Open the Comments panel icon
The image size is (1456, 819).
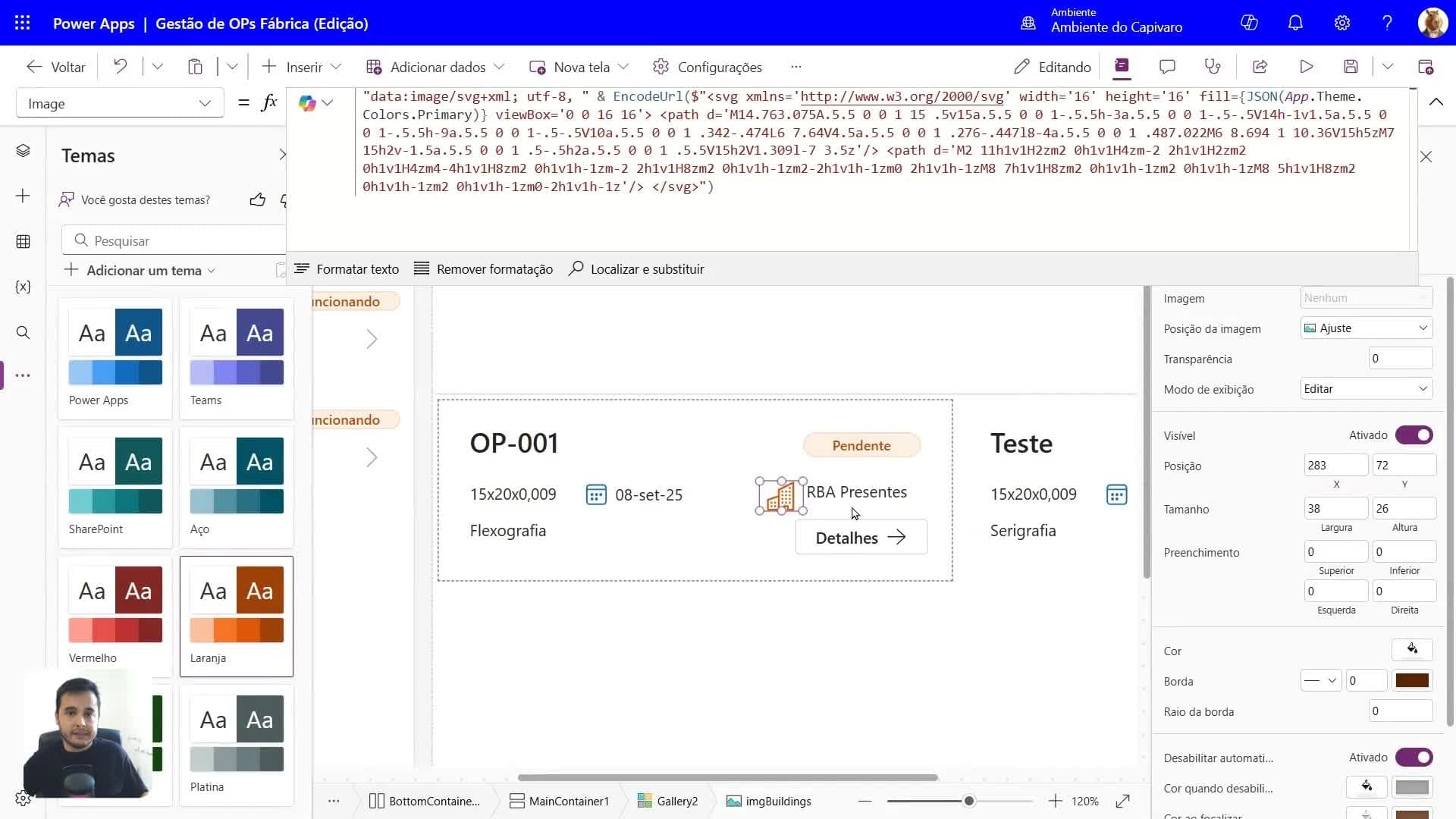1167,66
